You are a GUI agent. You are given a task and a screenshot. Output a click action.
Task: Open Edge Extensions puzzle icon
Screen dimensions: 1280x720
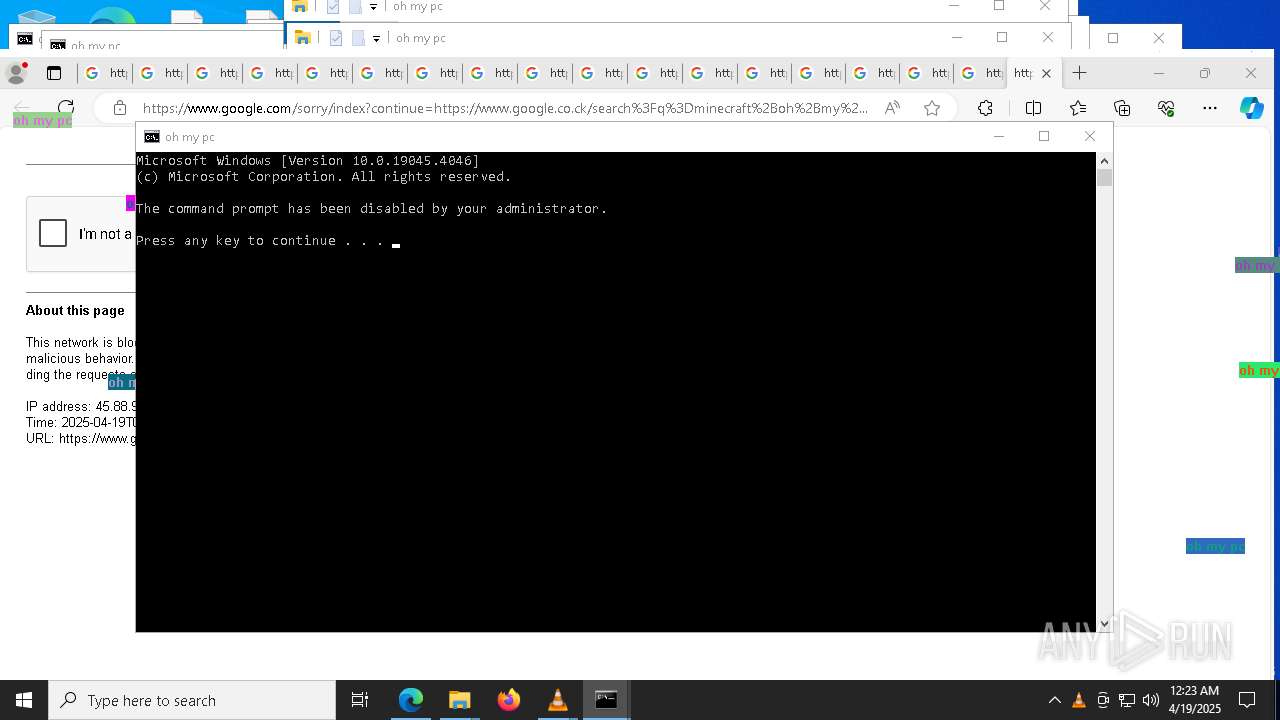click(x=986, y=108)
